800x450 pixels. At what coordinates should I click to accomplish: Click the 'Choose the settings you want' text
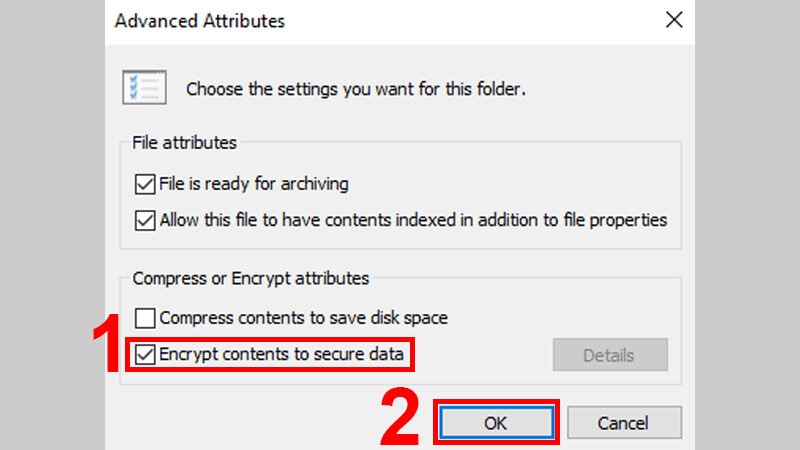355,89
